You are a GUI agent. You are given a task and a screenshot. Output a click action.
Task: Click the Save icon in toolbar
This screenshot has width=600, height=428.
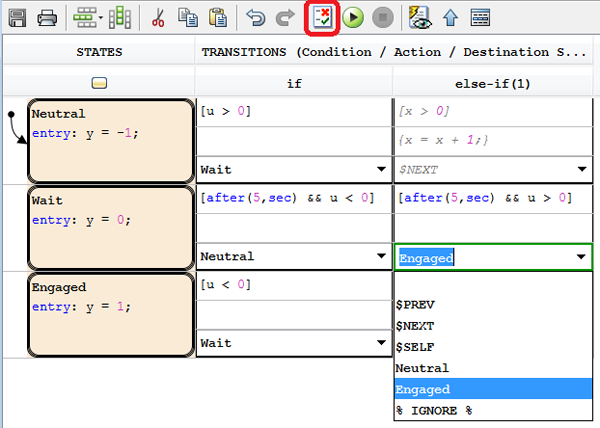(17, 17)
